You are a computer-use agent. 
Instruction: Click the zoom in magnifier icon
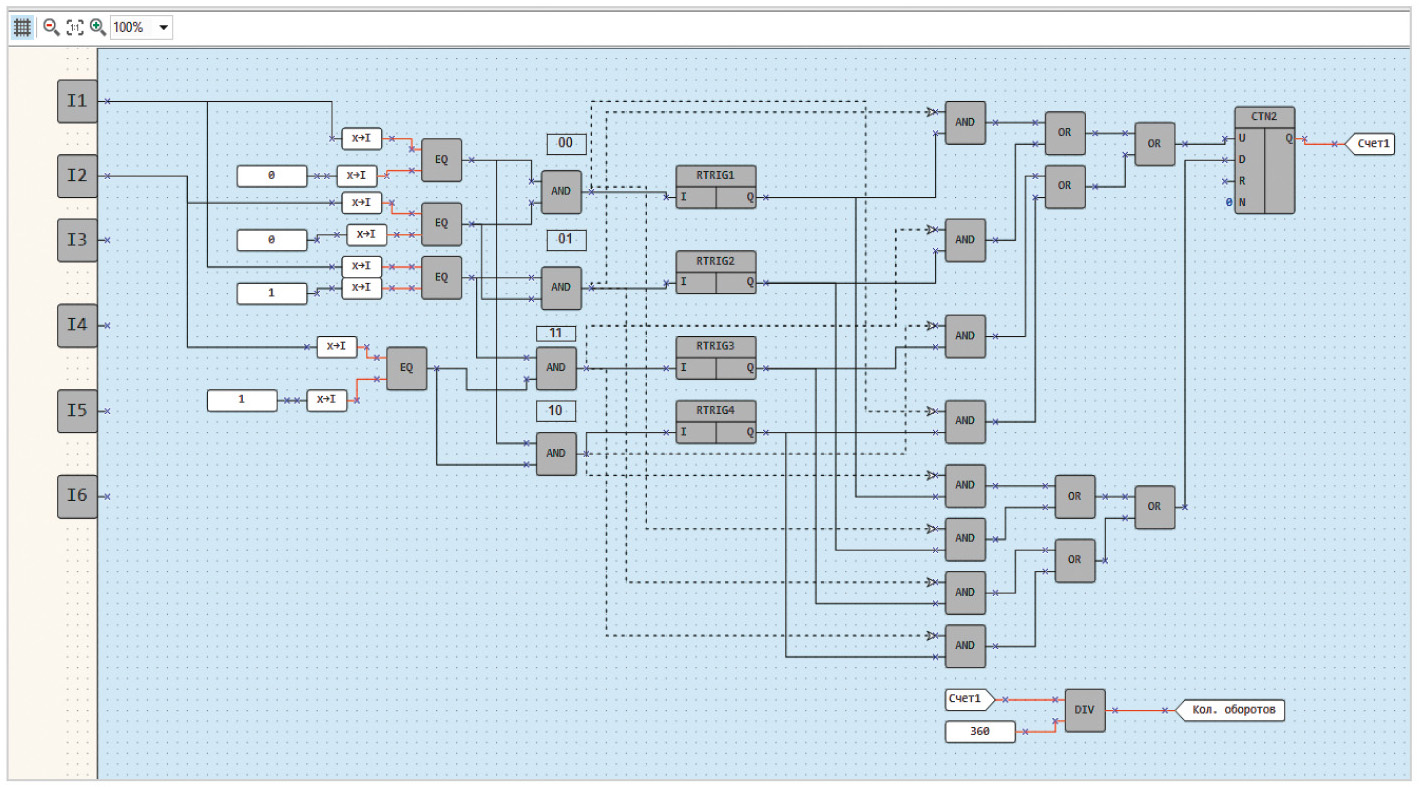[x=97, y=27]
